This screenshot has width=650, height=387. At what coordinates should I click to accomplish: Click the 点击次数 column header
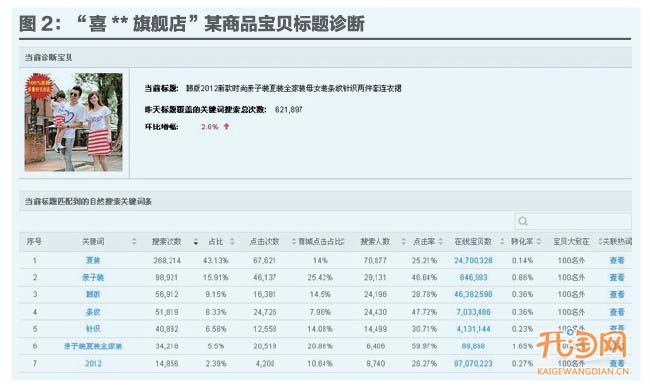(x=264, y=242)
